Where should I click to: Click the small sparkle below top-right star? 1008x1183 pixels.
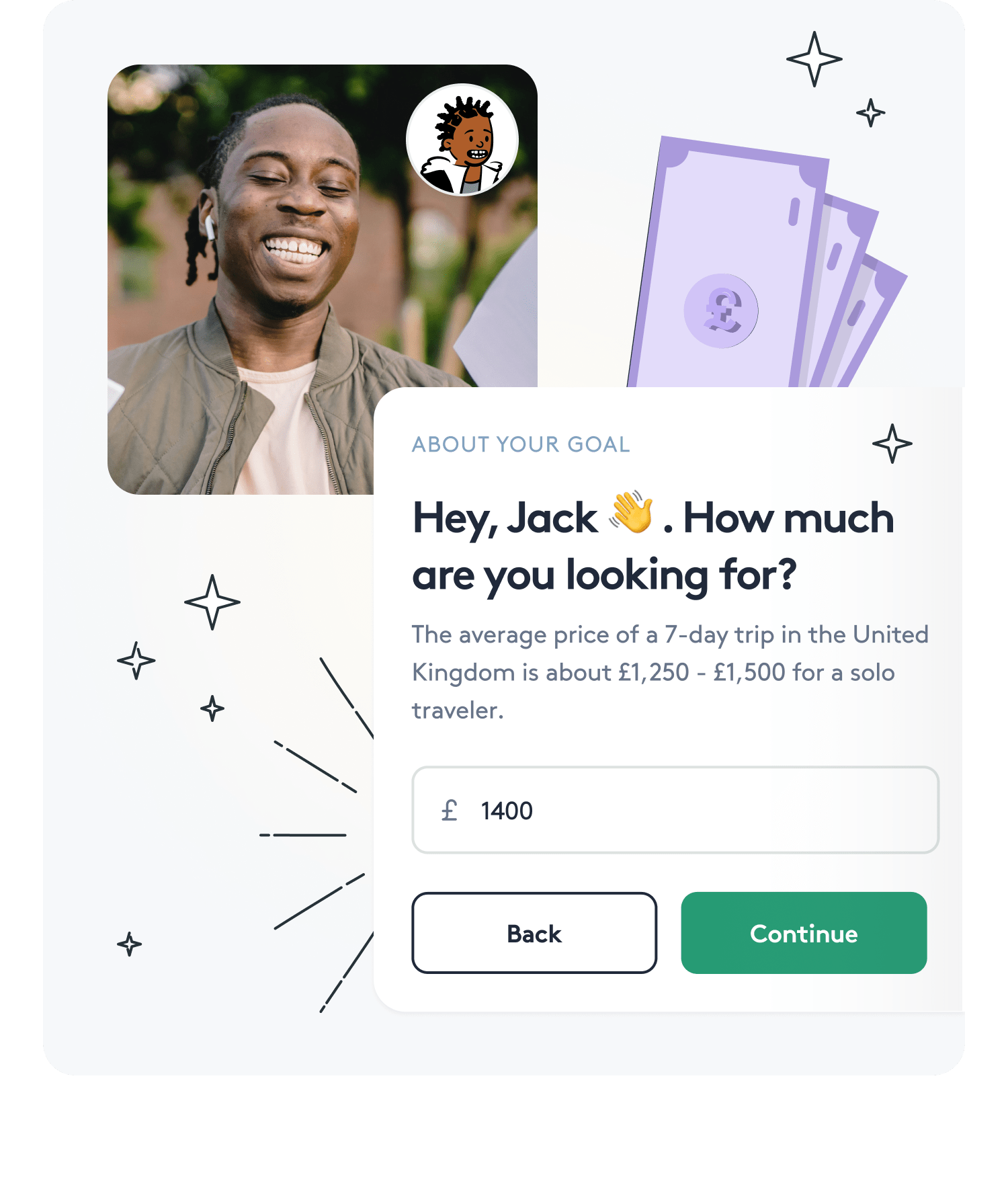pos(871,113)
